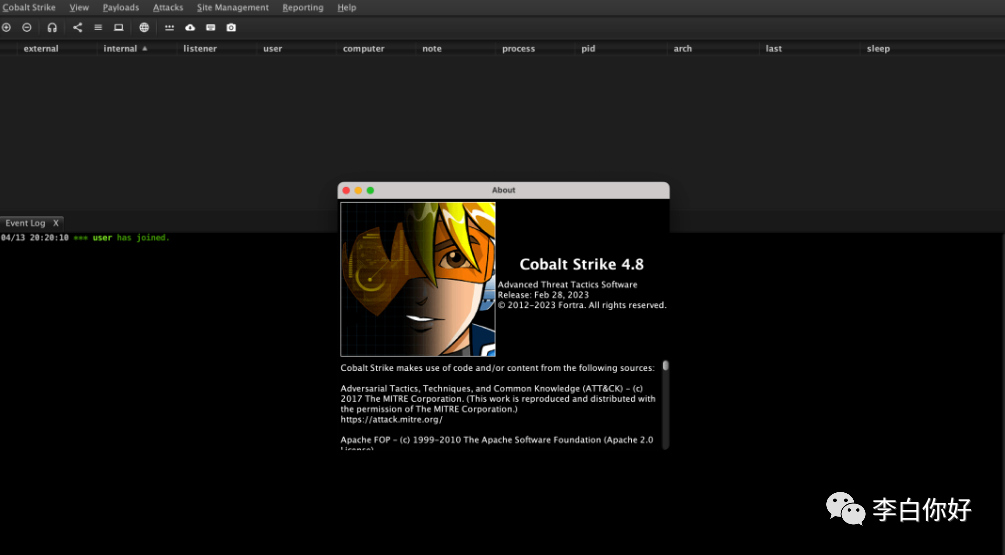Click the ascending sort arrow beside internal
Image resolution: width=1005 pixels, height=555 pixels.
click(x=145, y=49)
